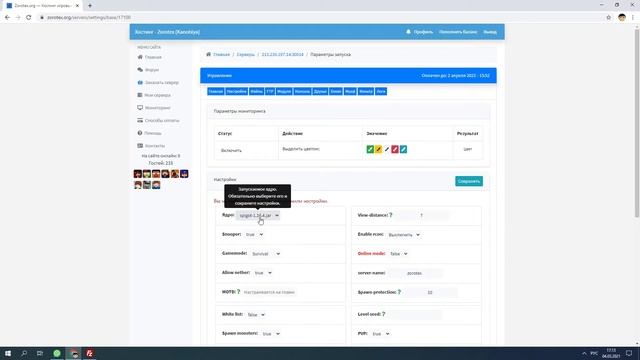Click the Сохранить save button
The image size is (640, 360).
coord(469,181)
